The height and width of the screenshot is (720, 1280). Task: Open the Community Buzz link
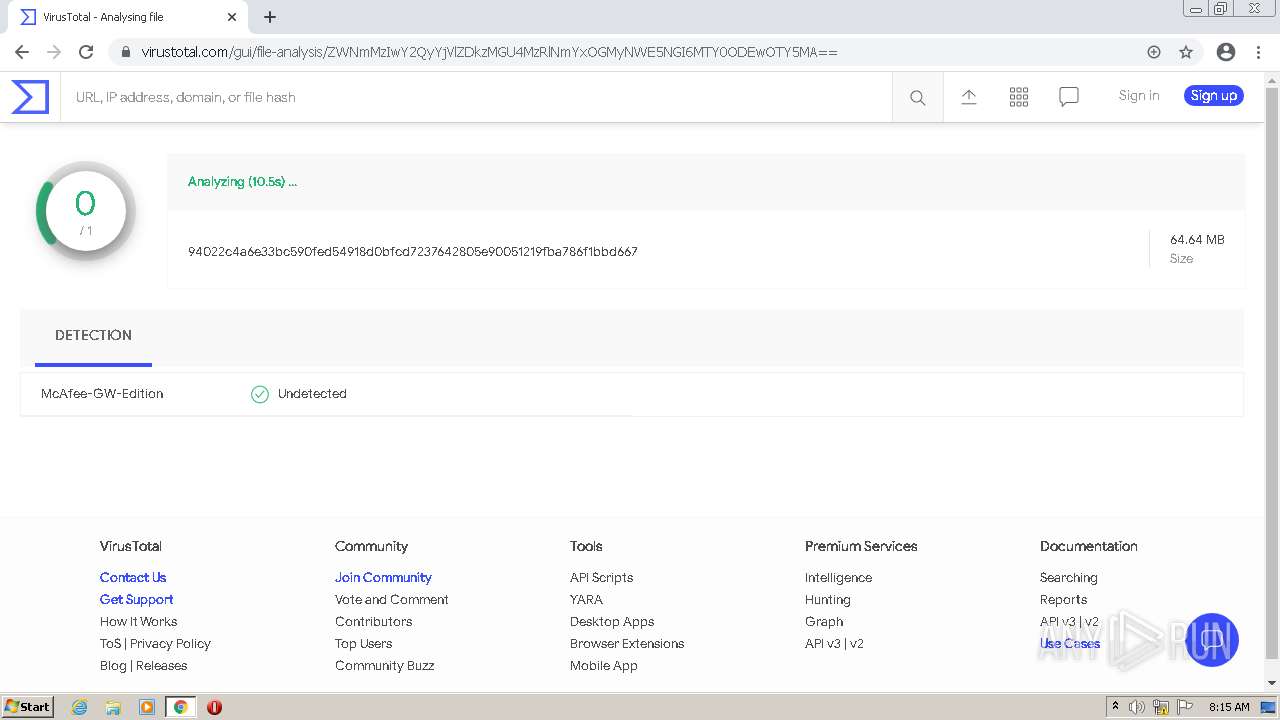pos(384,666)
